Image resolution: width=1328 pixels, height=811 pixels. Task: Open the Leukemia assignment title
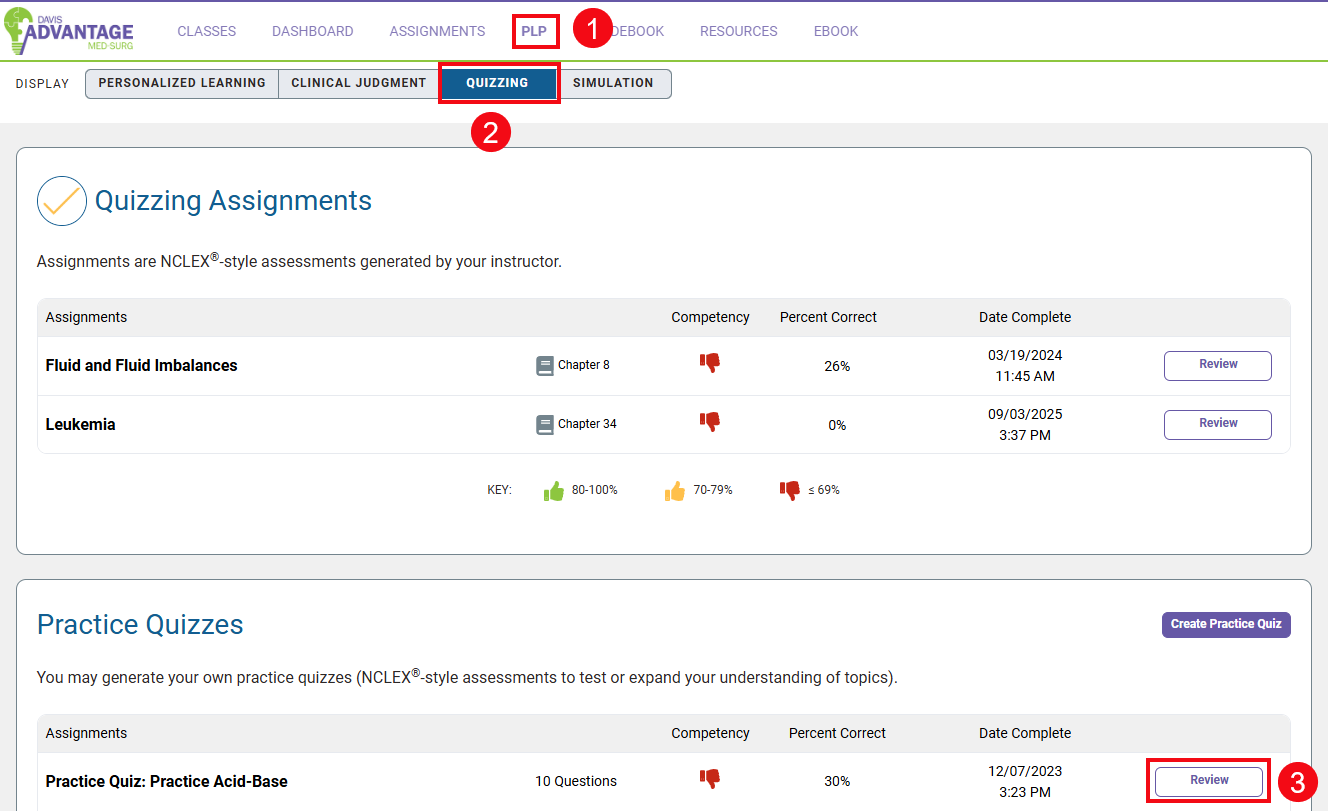click(80, 425)
